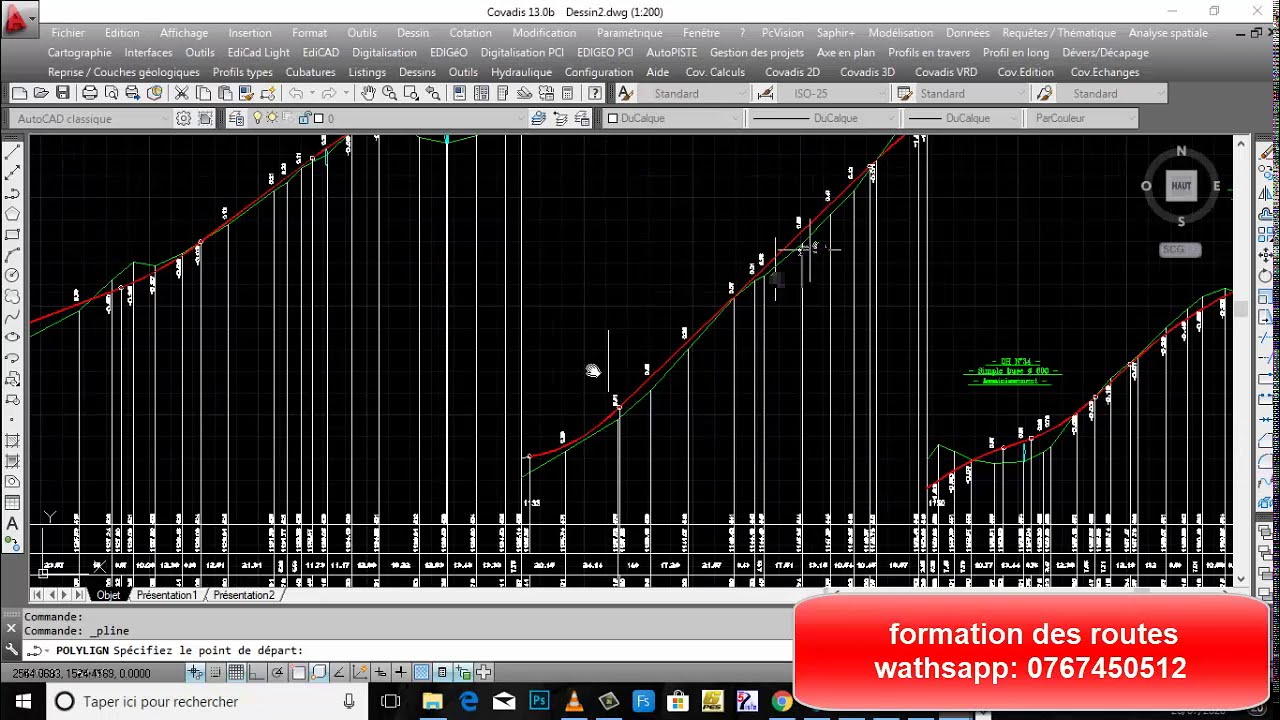Screen dimensions: 1280x720
Task: Open the DuCalque color dropdown
Action: (x=673, y=118)
